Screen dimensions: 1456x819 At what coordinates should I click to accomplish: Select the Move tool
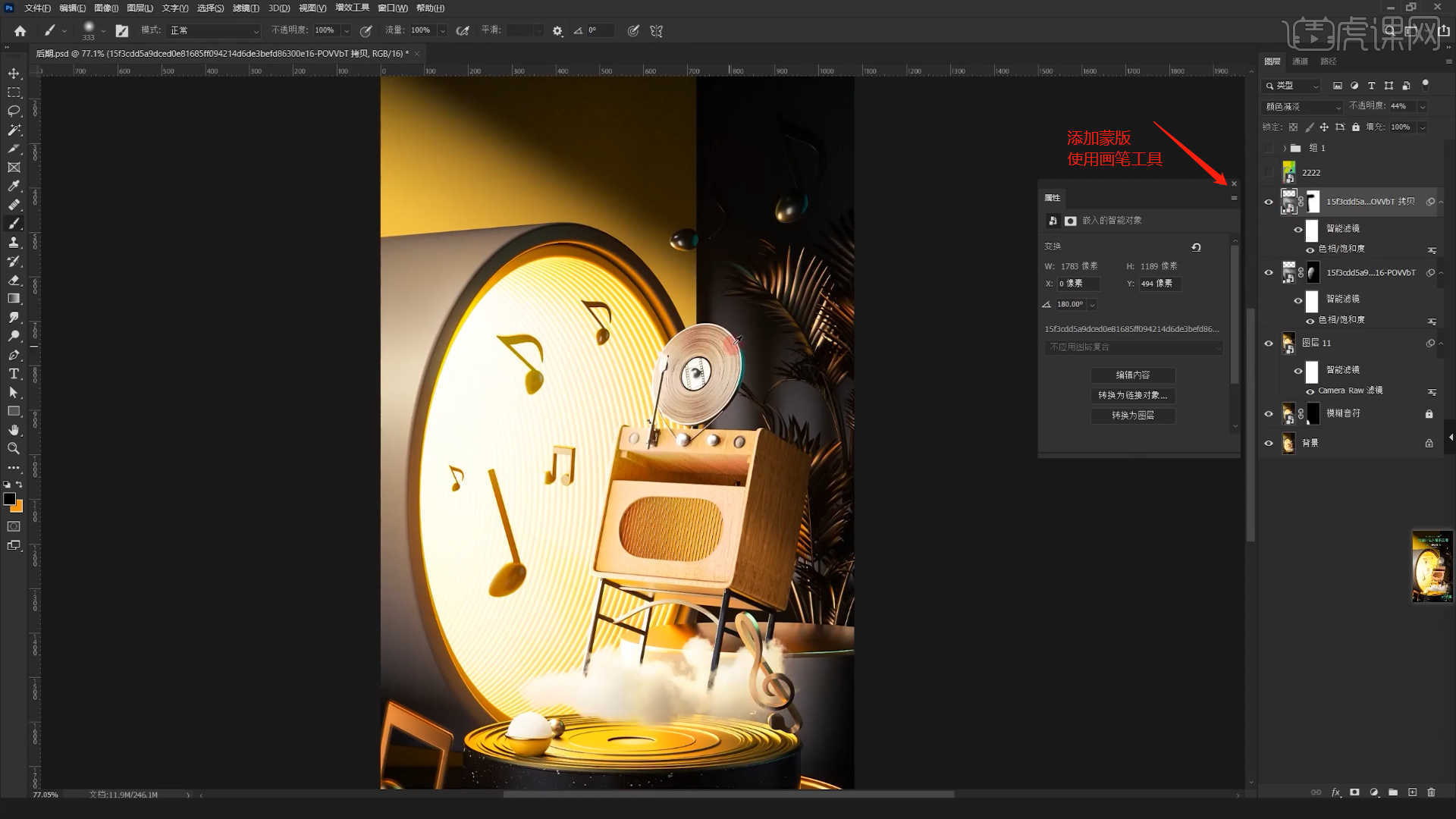[14, 74]
